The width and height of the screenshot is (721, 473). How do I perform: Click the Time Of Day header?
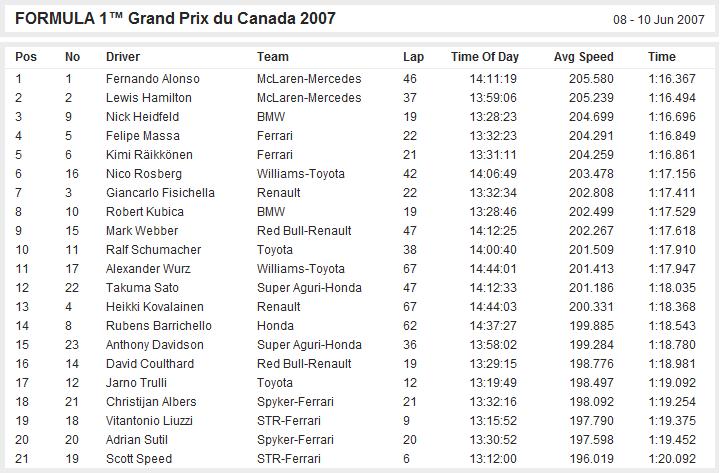click(x=485, y=57)
